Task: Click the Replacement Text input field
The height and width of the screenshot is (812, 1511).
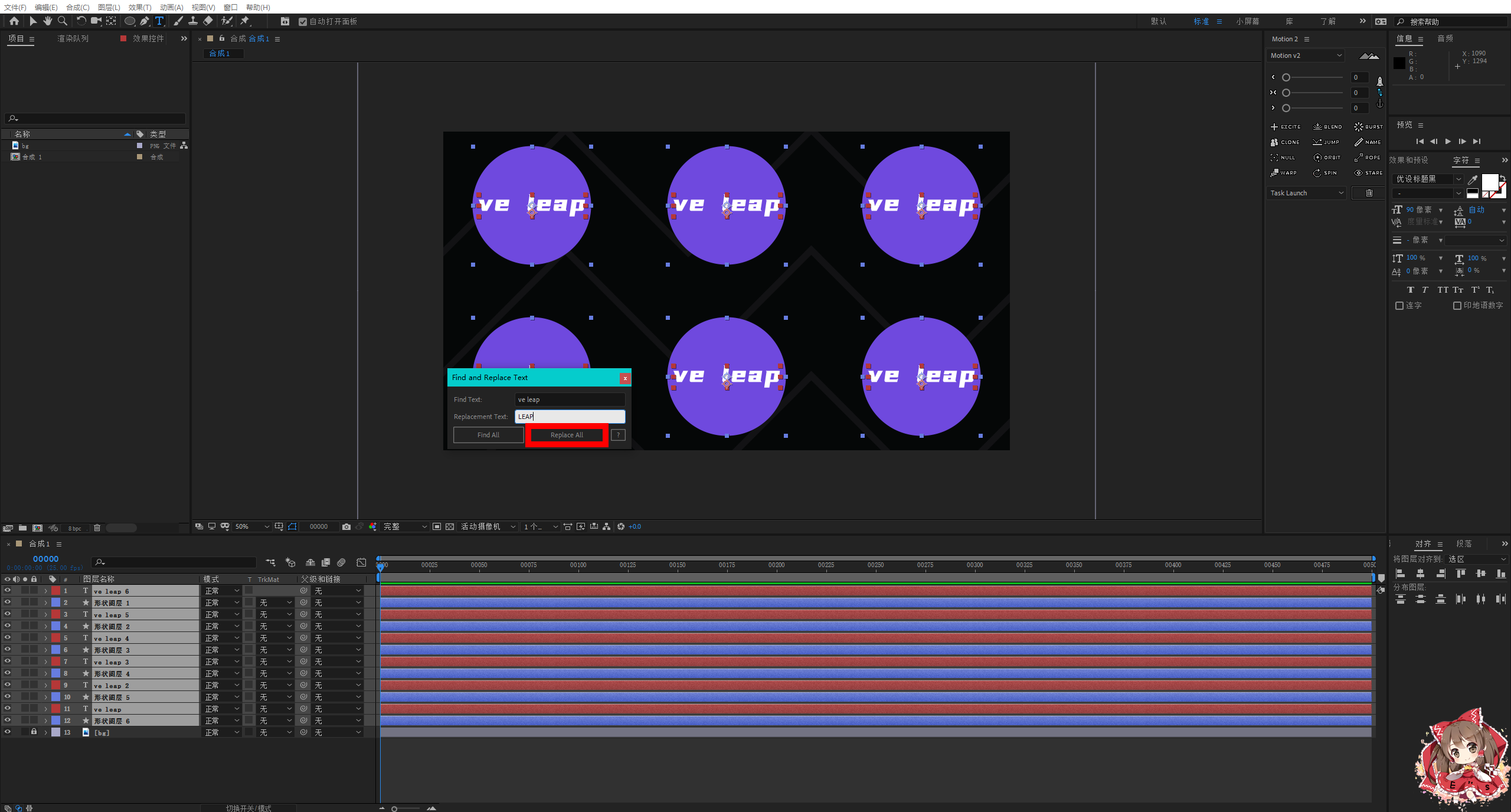Action: 570,417
